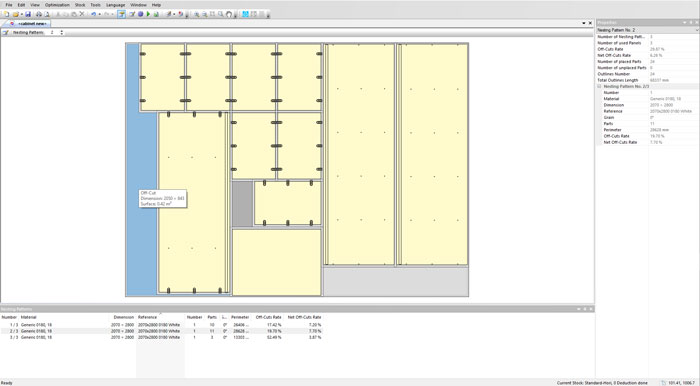Click the Zoom In magnifier icon
The width and height of the screenshot is (700, 386).
point(196,14)
